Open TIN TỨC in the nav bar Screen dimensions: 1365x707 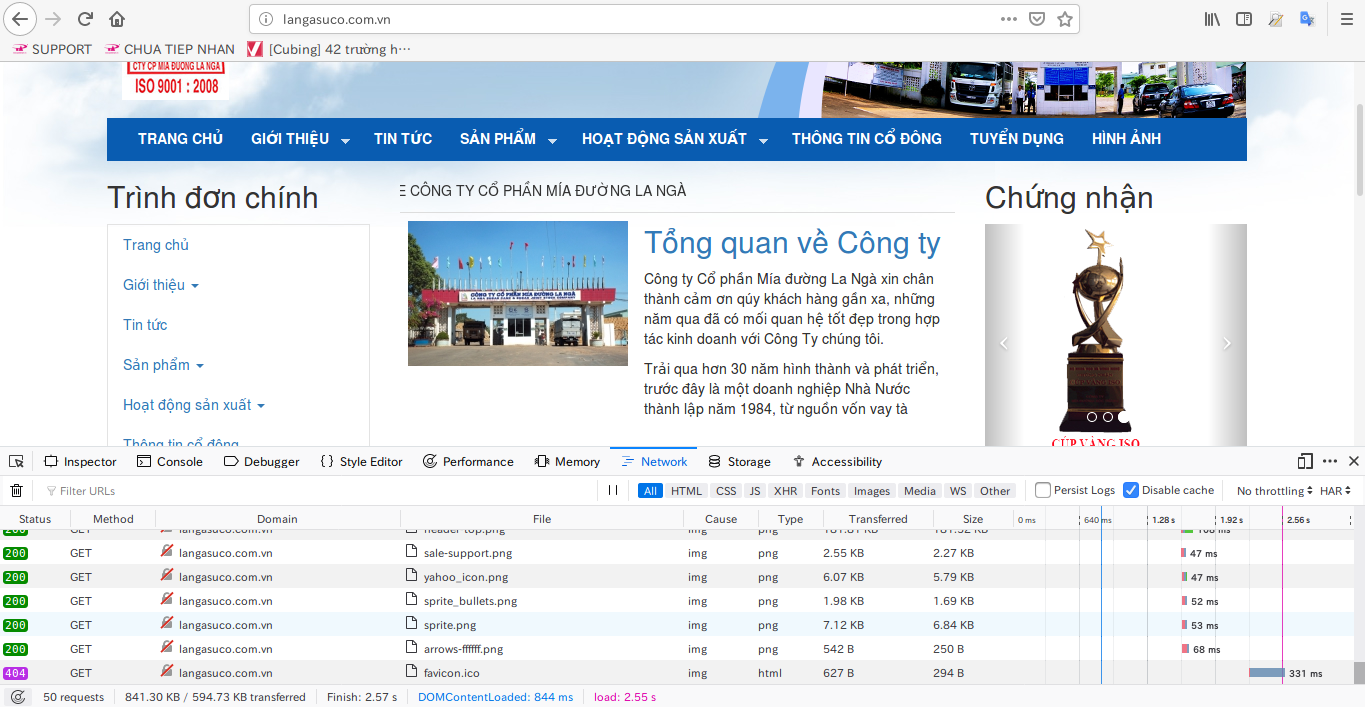[403, 139]
